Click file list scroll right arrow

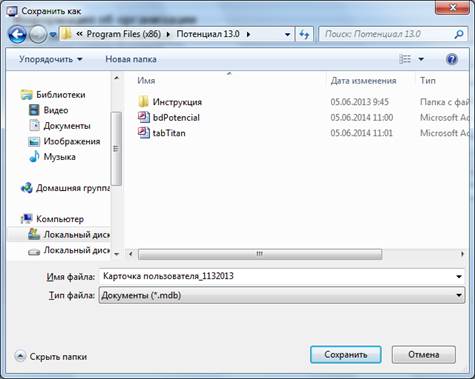tap(462, 254)
